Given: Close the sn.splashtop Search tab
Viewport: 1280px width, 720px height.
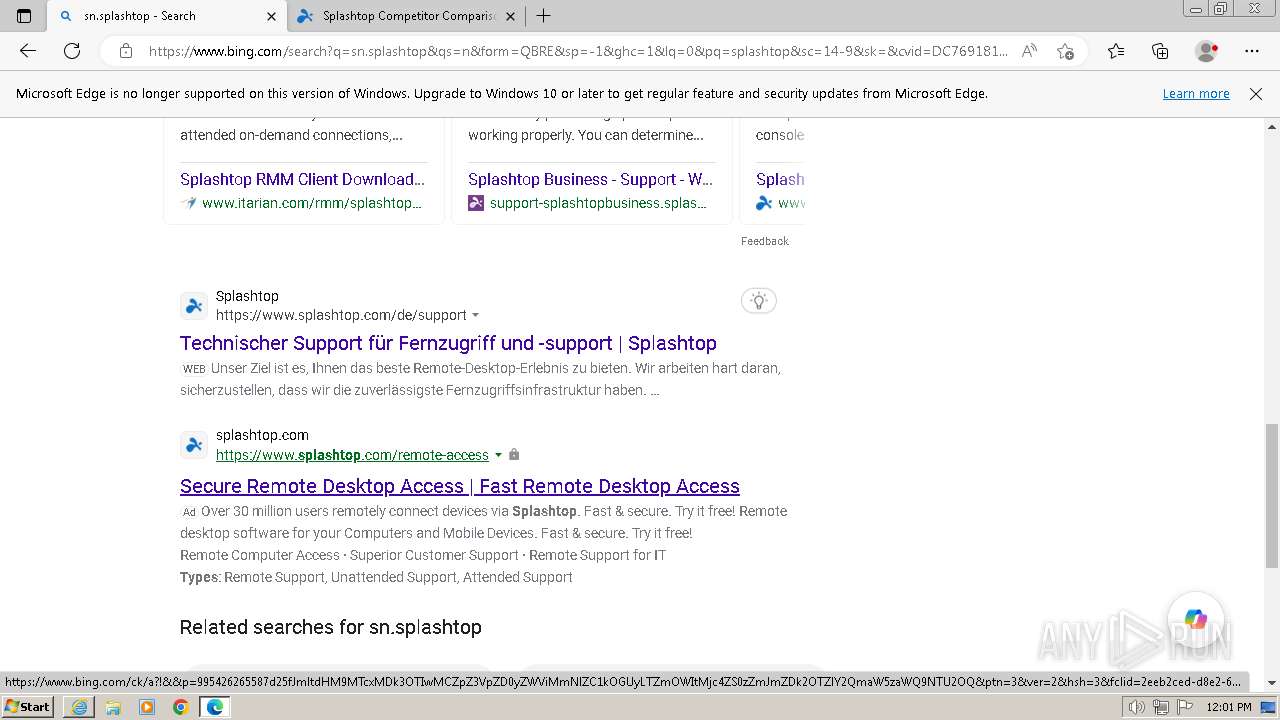Looking at the screenshot, I should [x=271, y=16].
